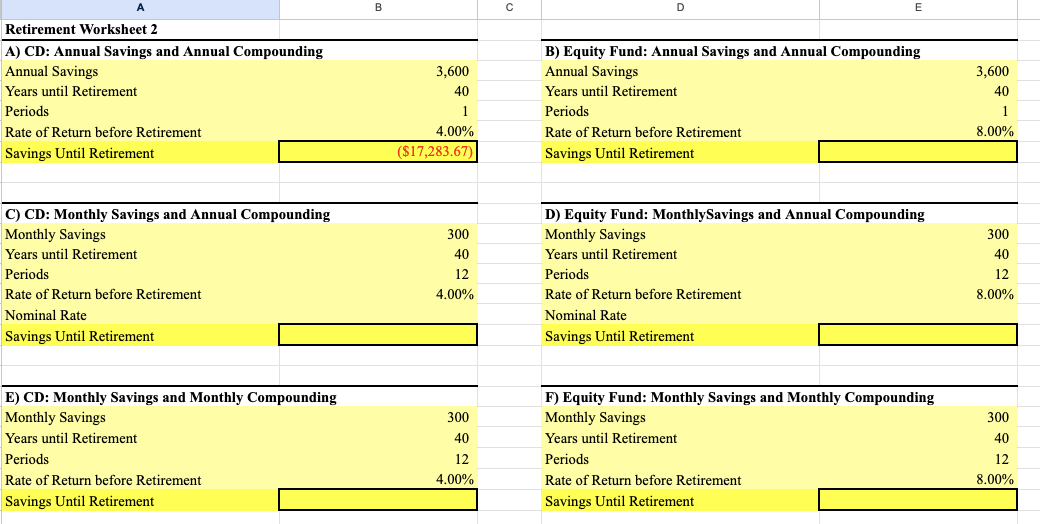Click empty Savings Until Retirement cell in section B

tap(918, 152)
